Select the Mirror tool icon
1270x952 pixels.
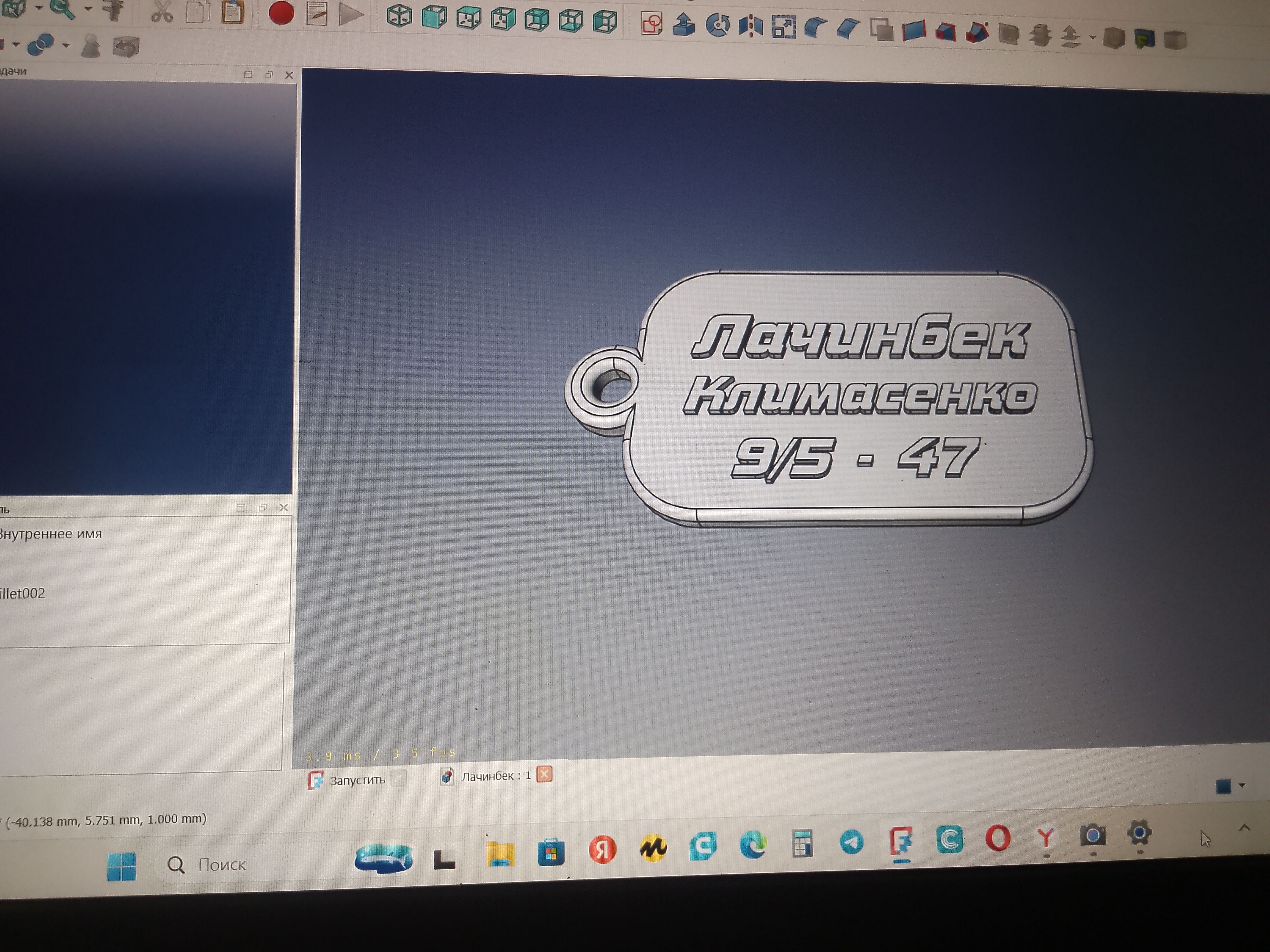coord(750,26)
